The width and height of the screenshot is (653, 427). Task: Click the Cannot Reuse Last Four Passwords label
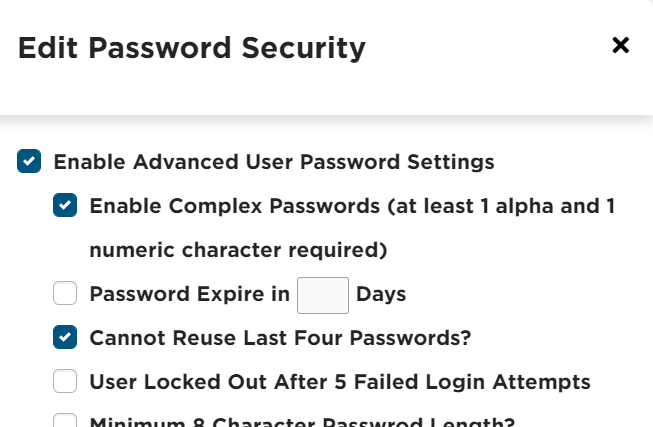click(x=280, y=338)
